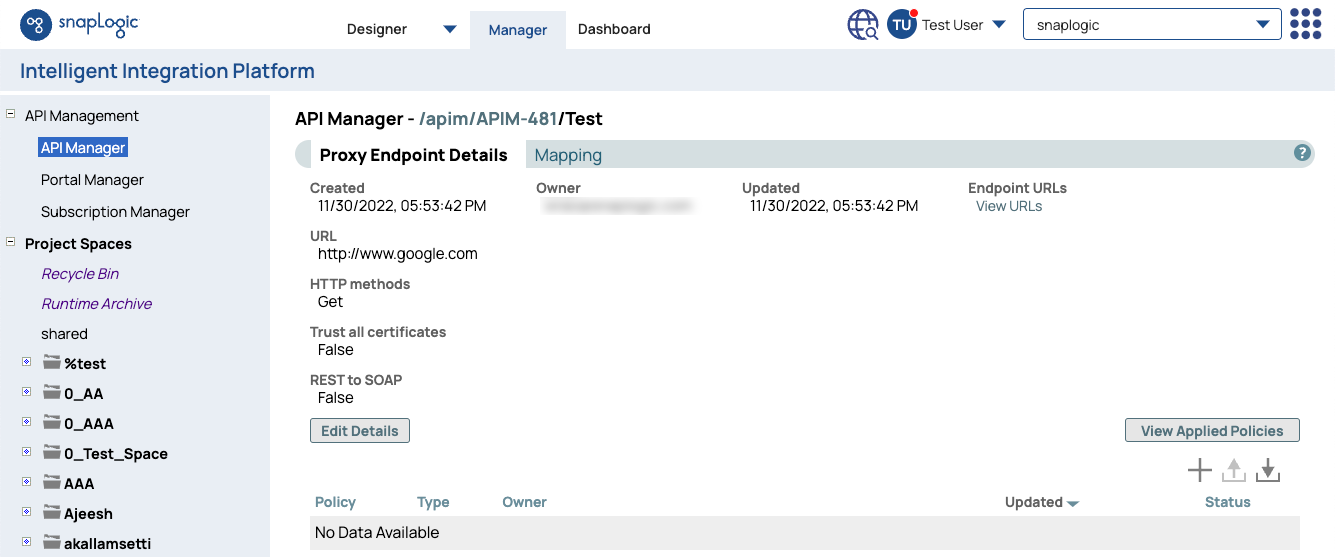Image resolution: width=1335 pixels, height=557 pixels.
Task: Switch to the Manager tab
Action: (x=517, y=30)
